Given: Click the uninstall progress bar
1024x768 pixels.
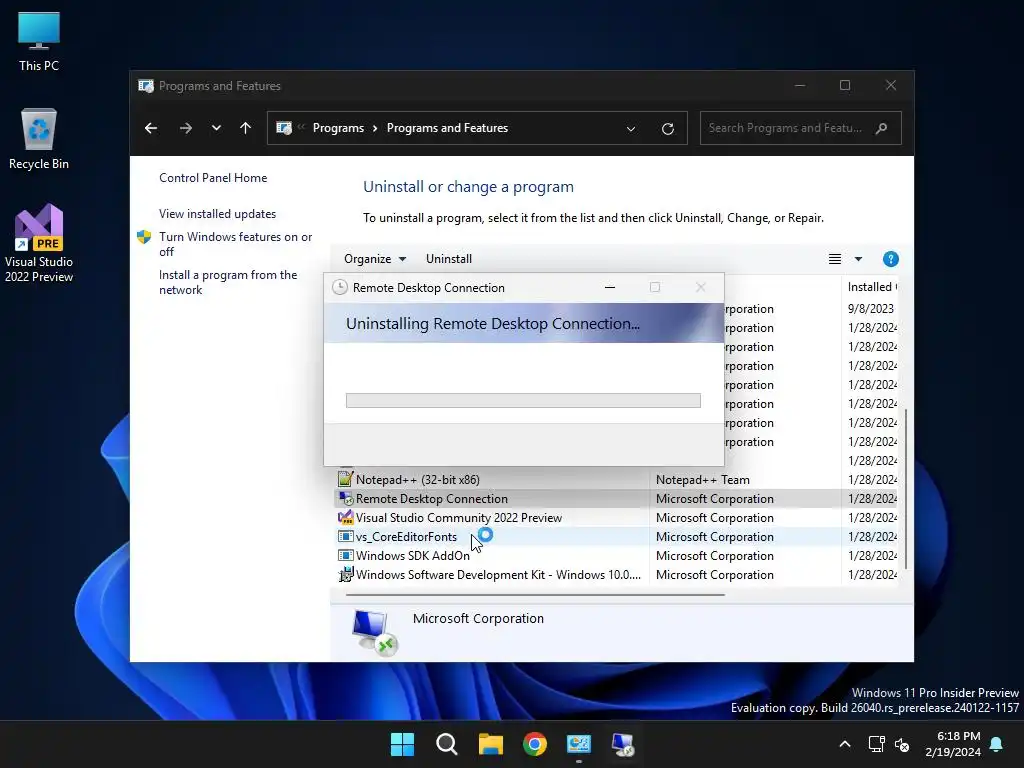Looking at the screenshot, I should pyautogui.click(x=523, y=400).
